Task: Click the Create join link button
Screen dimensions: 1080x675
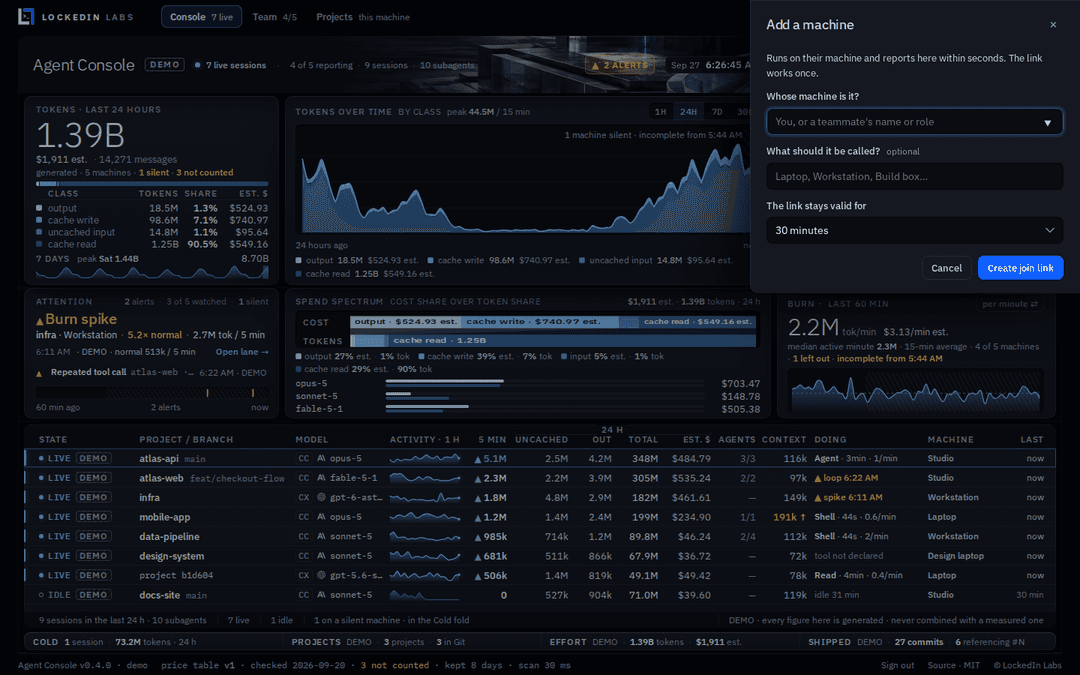Action: (x=1020, y=268)
